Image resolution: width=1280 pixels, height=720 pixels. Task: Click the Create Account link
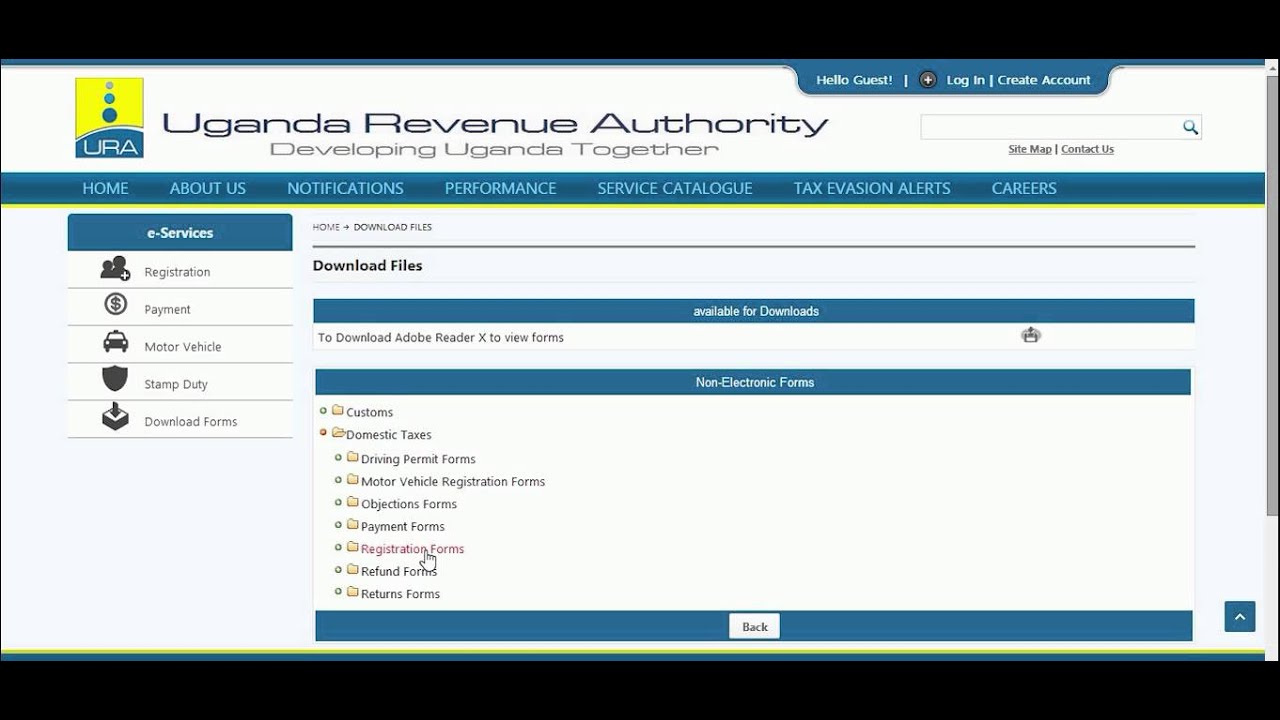[1044, 80]
